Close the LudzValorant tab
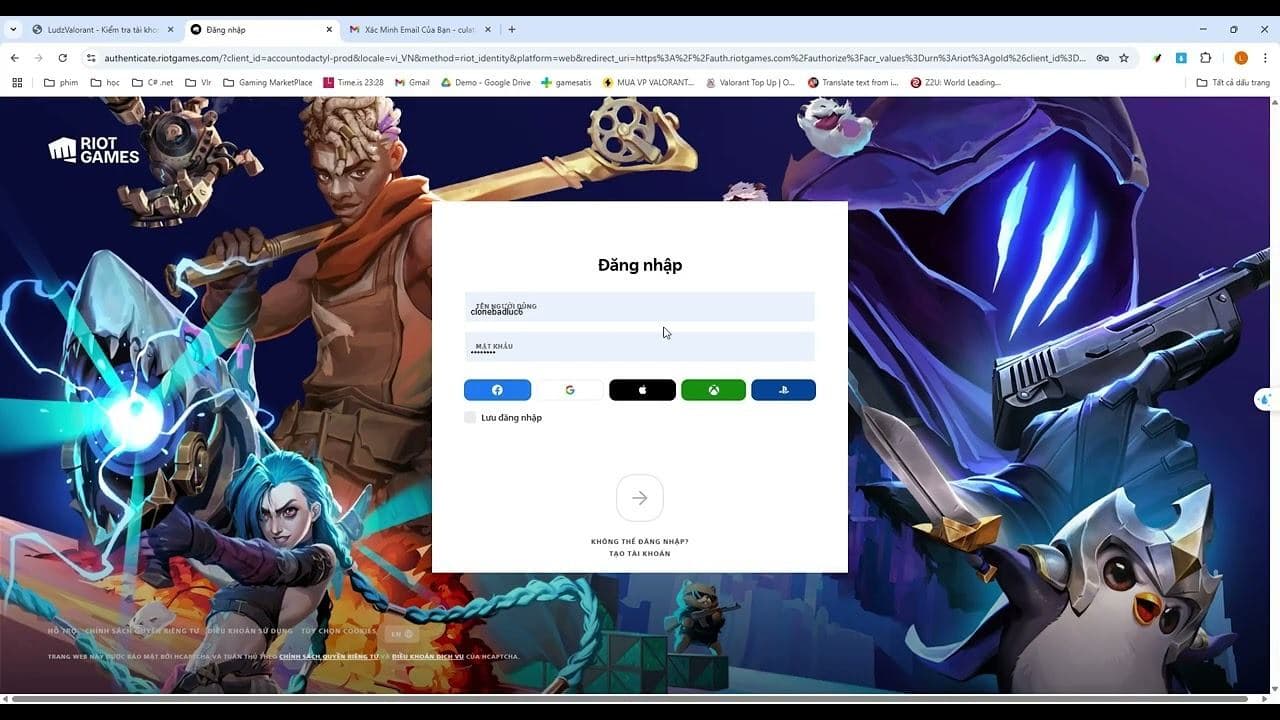1280x720 pixels. pyautogui.click(x=170, y=30)
